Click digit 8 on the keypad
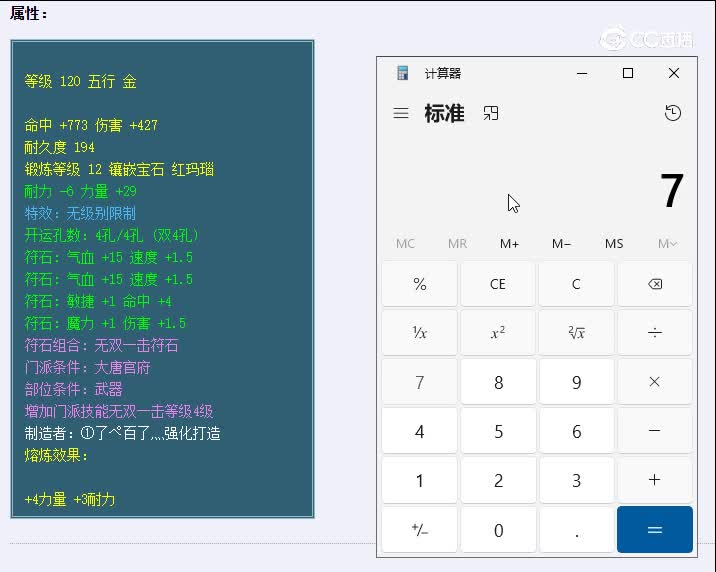This screenshot has height=572, width=716. tap(498, 382)
